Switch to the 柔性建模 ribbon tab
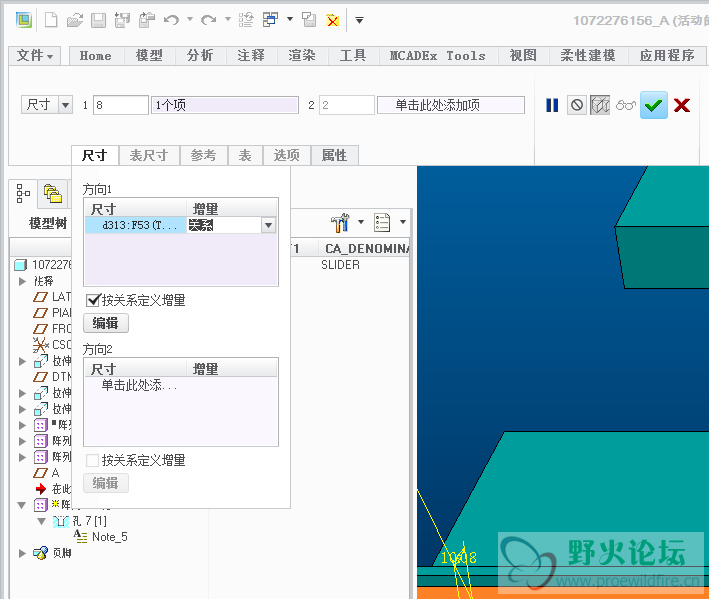 click(588, 56)
